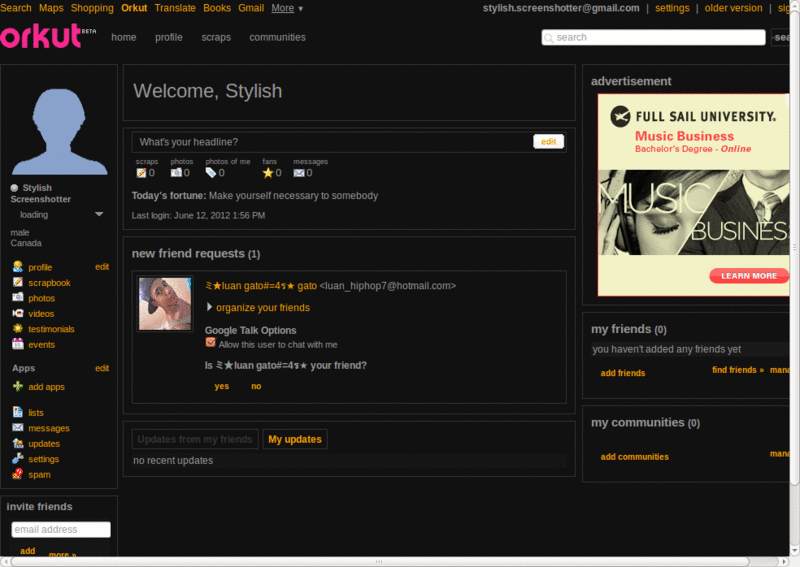Click the scrapbook notepad icon

pyautogui.click(x=18, y=282)
